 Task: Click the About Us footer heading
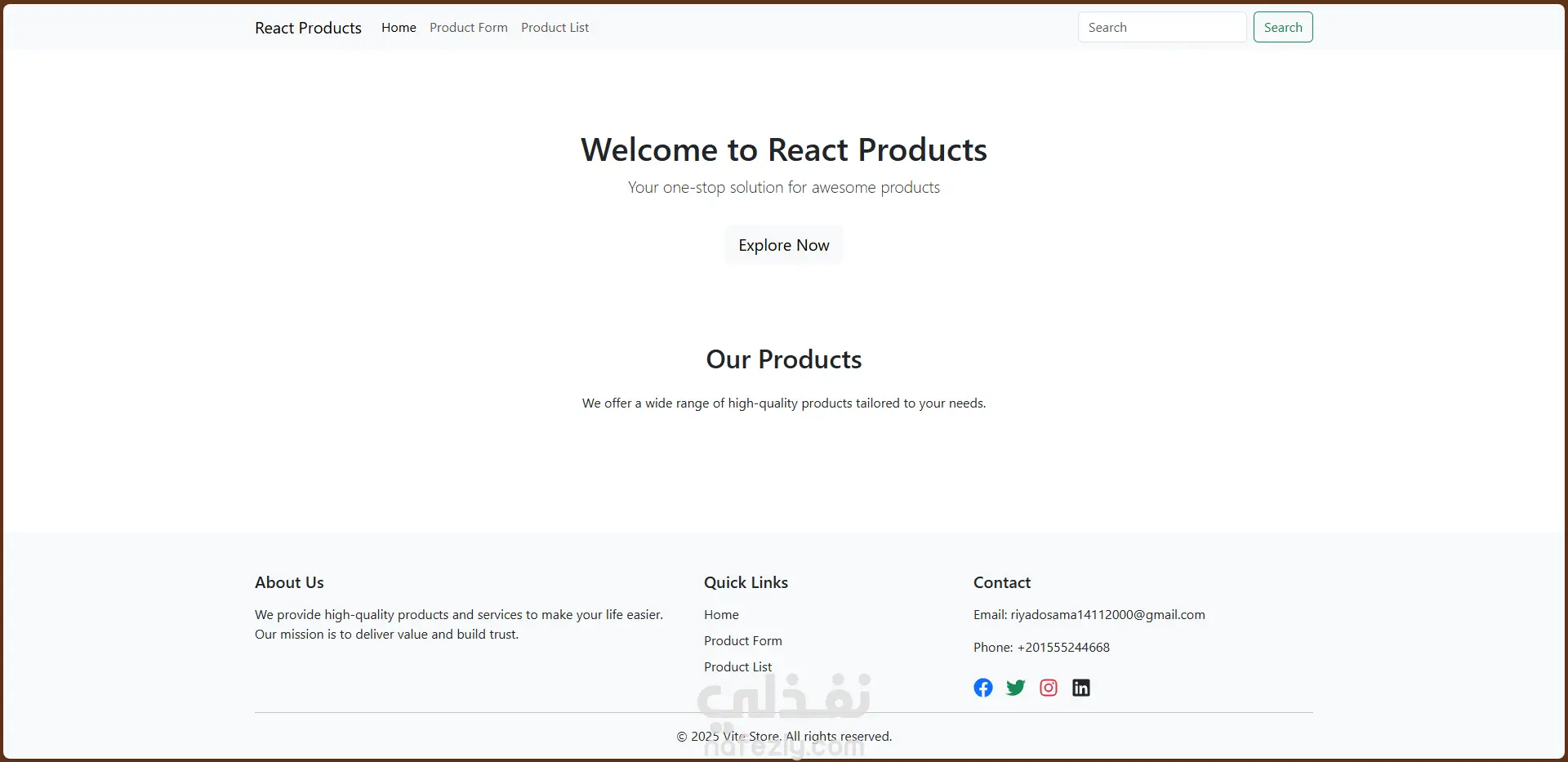[x=289, y=582]
